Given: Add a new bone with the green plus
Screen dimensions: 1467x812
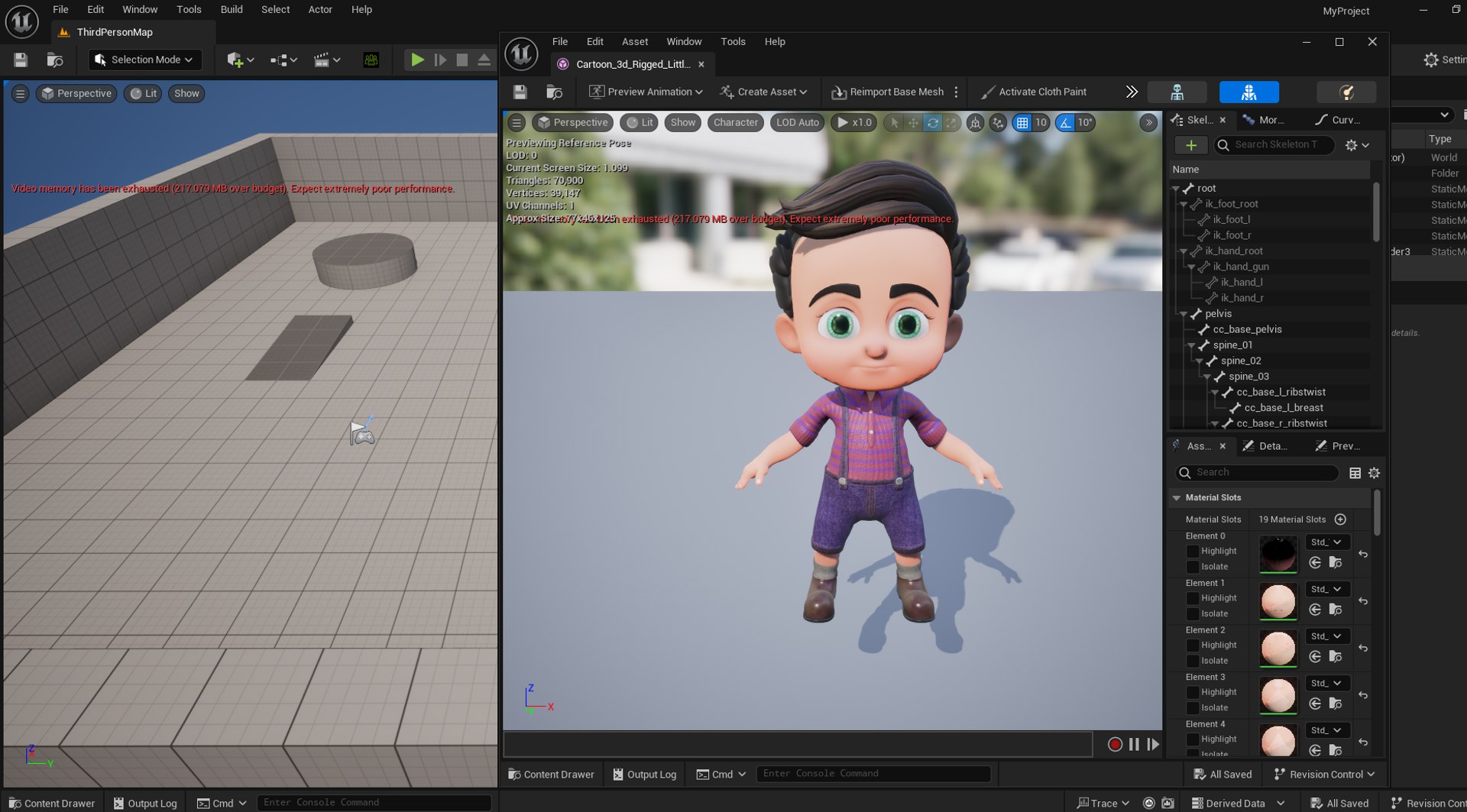Looking at the screenshot, I should coord(1190,145).
